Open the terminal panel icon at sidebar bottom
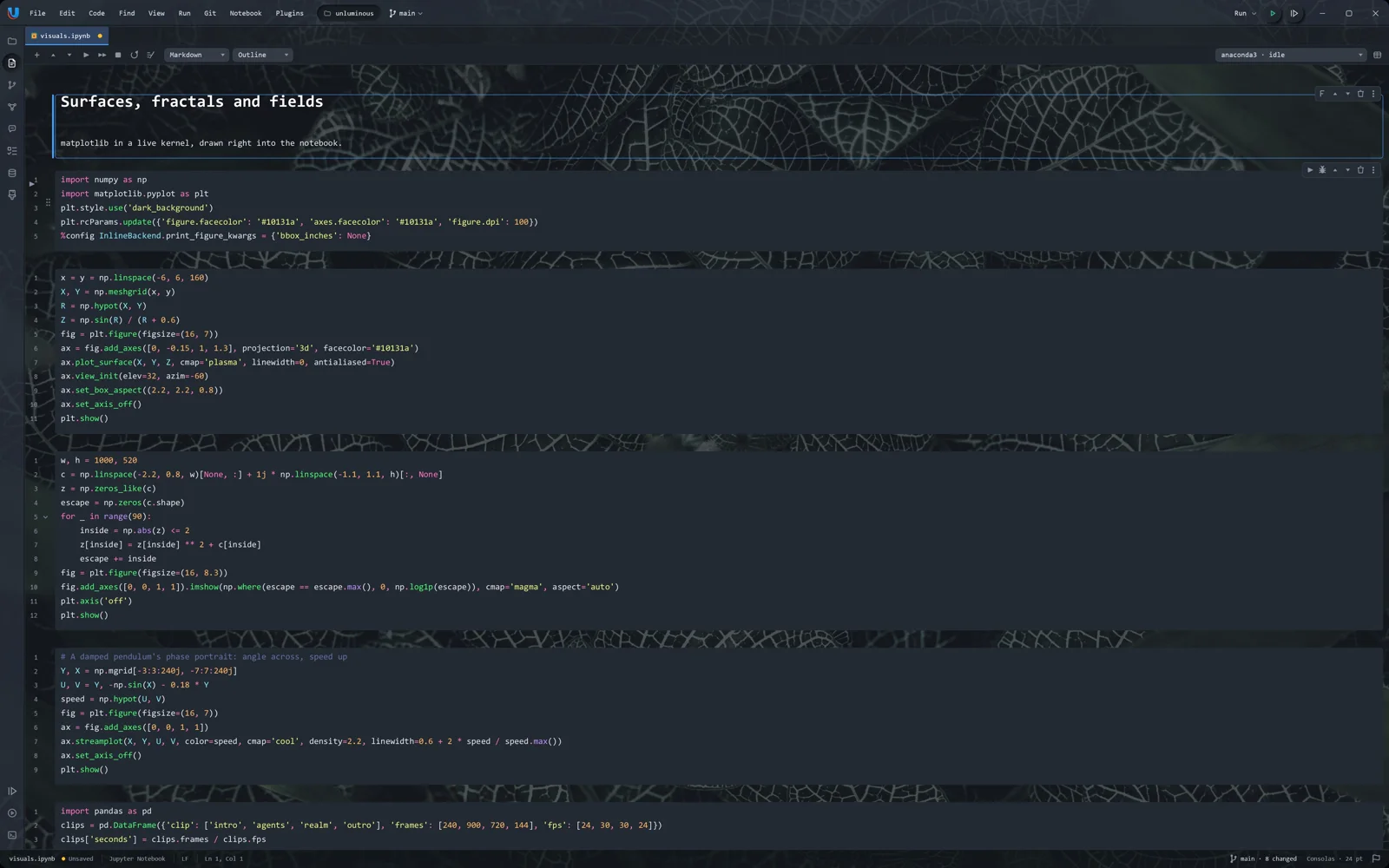 pos(12,835)
